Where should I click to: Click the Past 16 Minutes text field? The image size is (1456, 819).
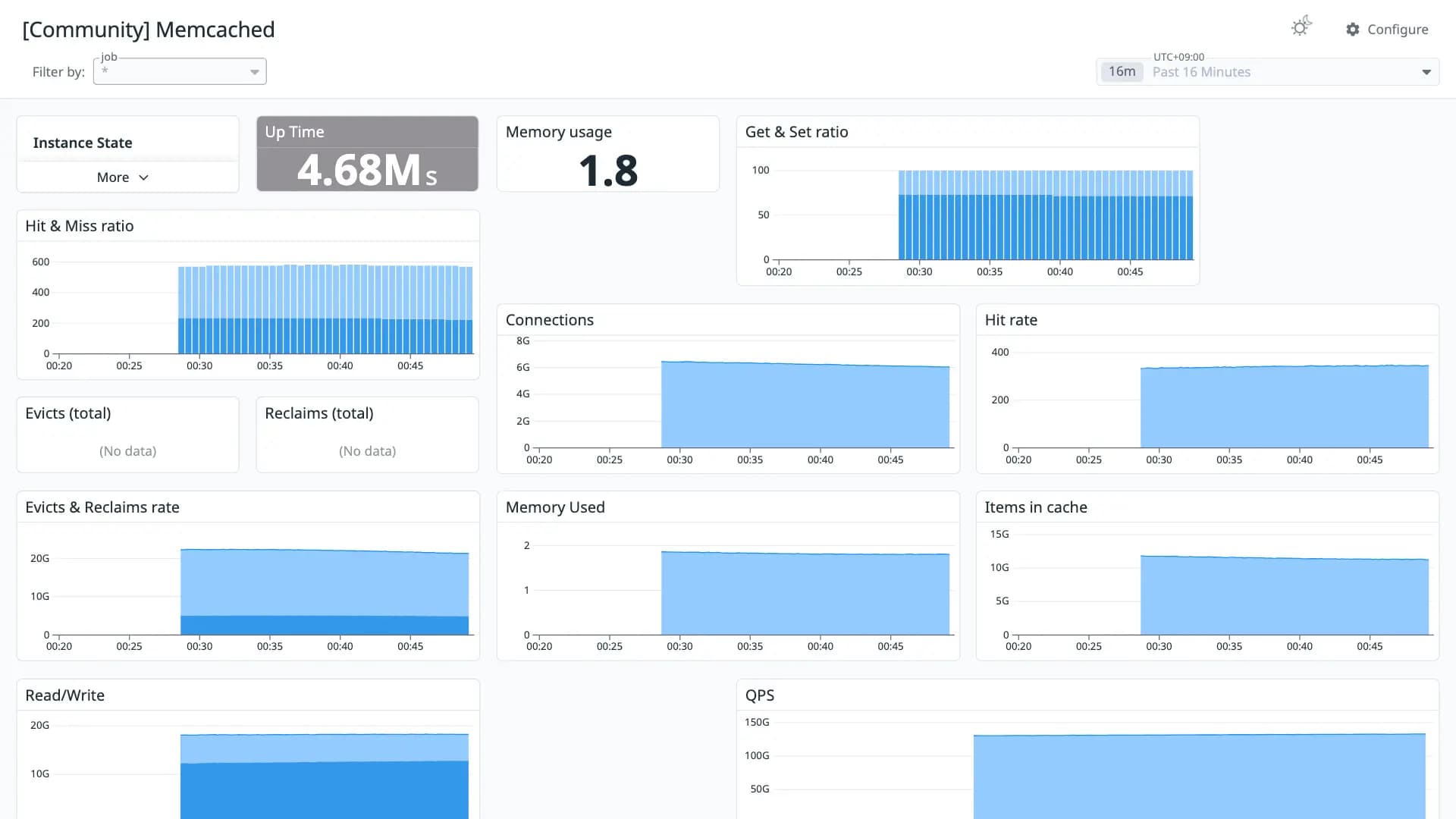coord(1201,72)
